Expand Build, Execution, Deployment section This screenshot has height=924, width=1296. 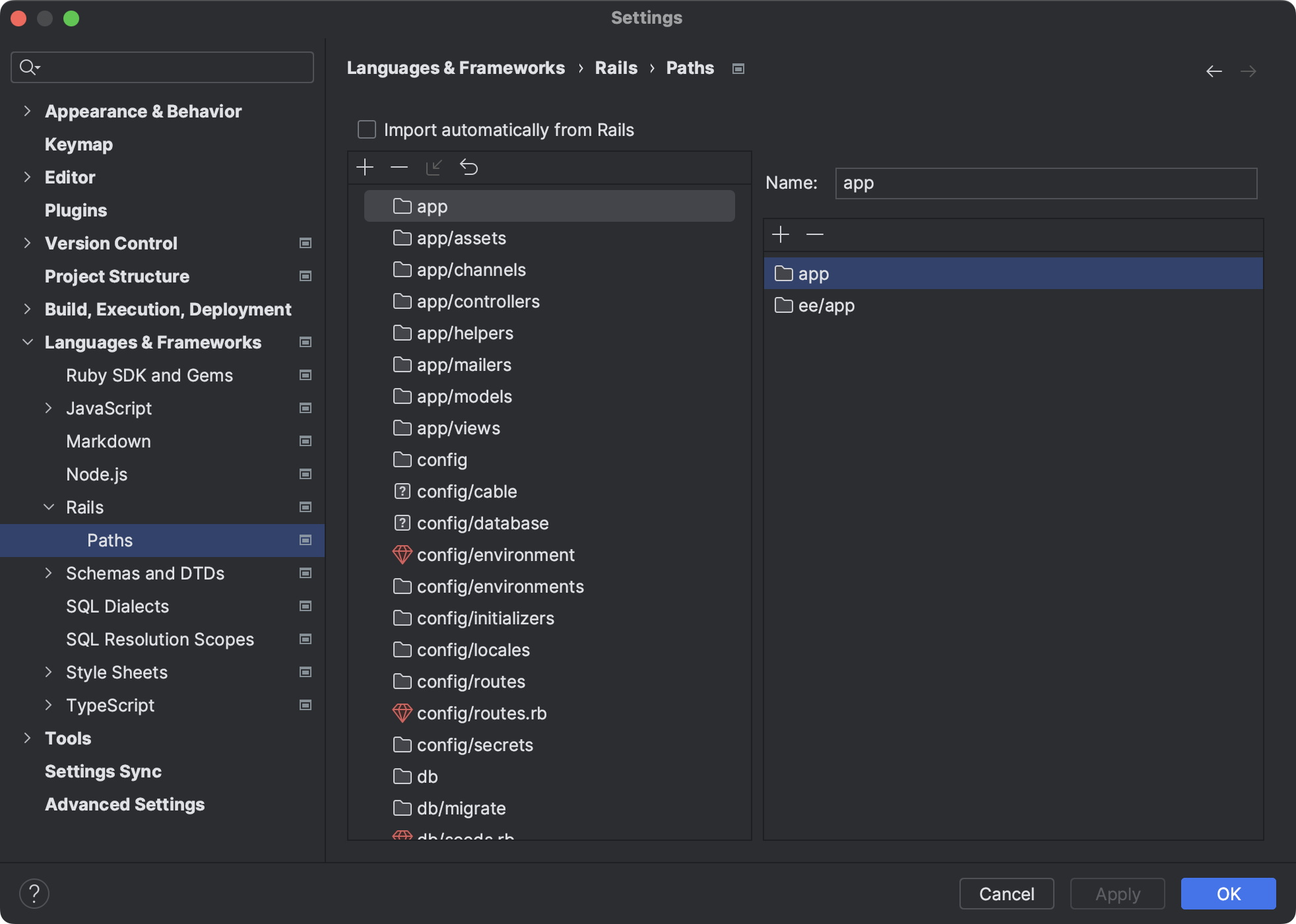[27, 309]
